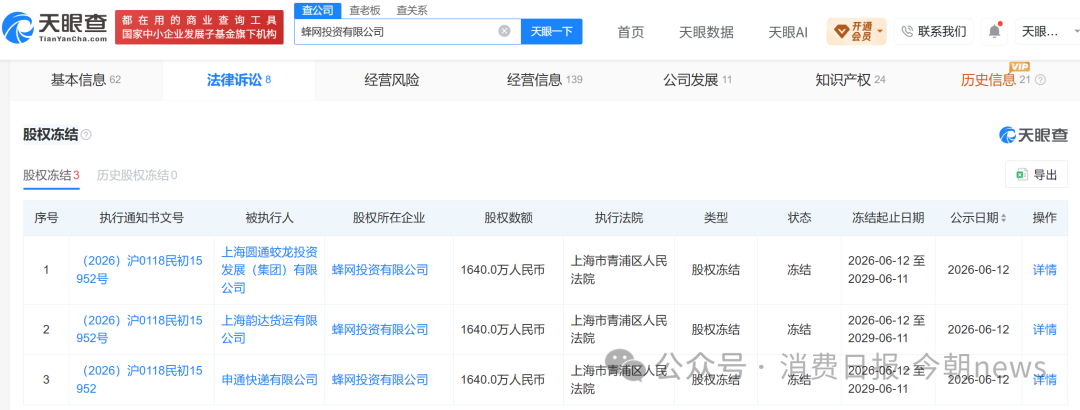Sort the table by the 公示日期 arrows
The width and height of the screenshot is (1080, 410).
[1003, 218]
